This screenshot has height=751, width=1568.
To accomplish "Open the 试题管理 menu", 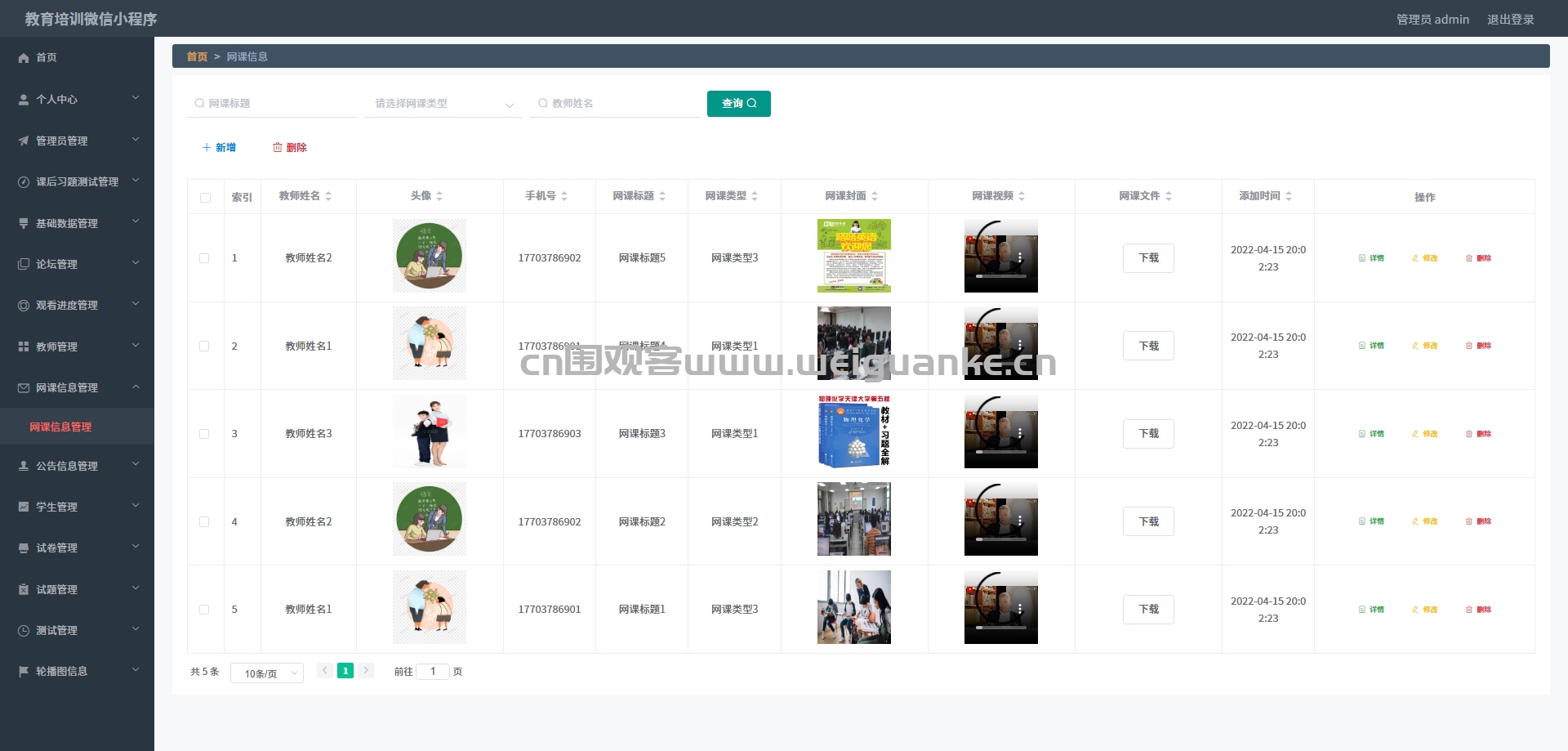I will (x=77, y=589).
